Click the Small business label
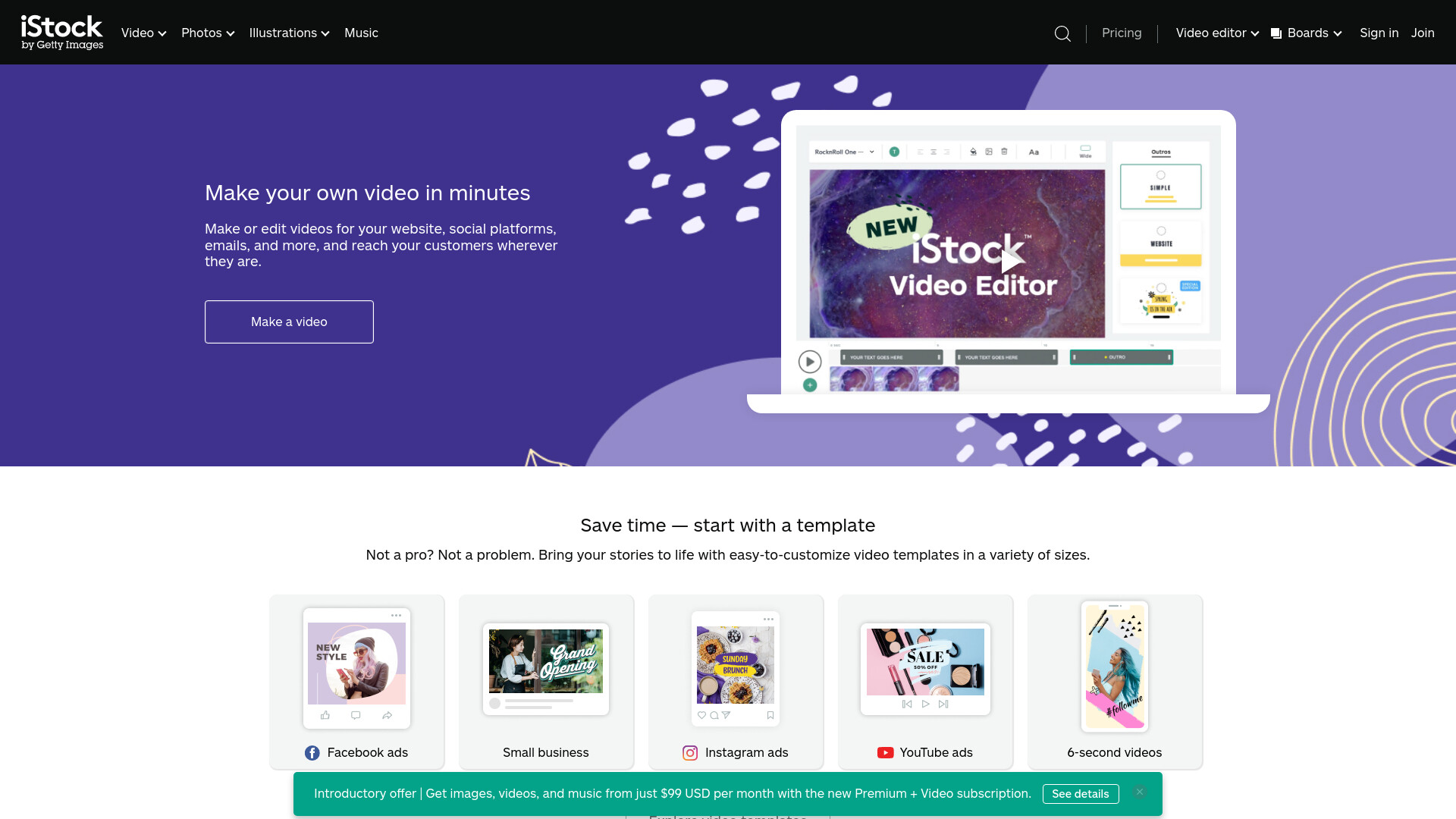 [546, 753]
